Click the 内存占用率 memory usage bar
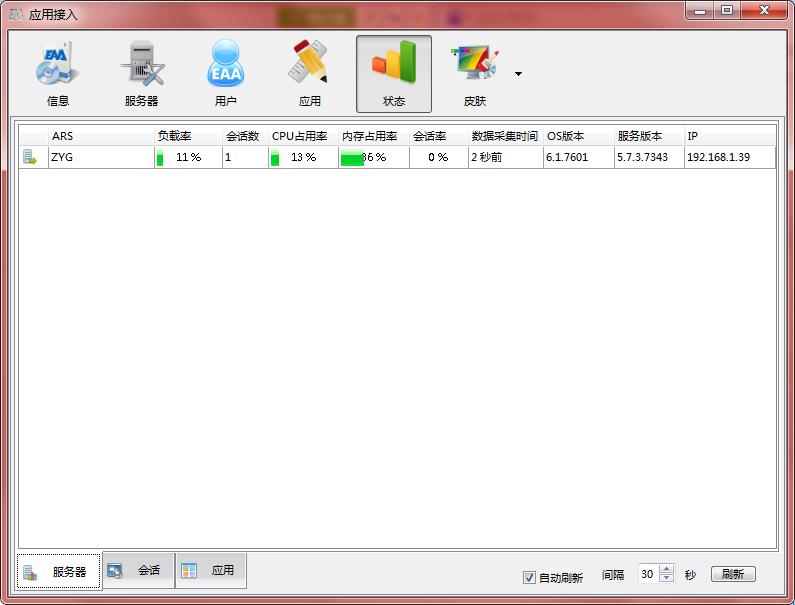 tap(353, 158)
